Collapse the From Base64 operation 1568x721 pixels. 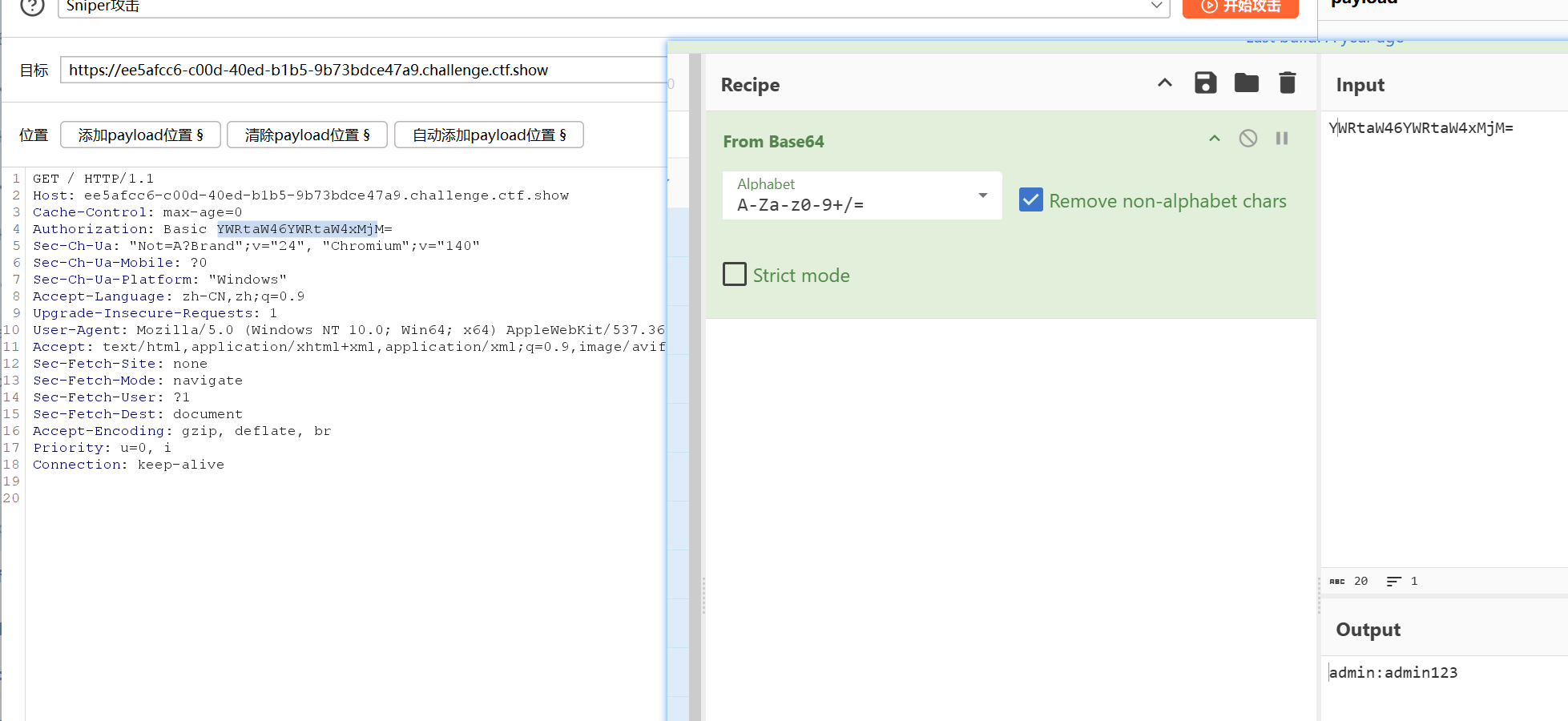point(1214,139)
